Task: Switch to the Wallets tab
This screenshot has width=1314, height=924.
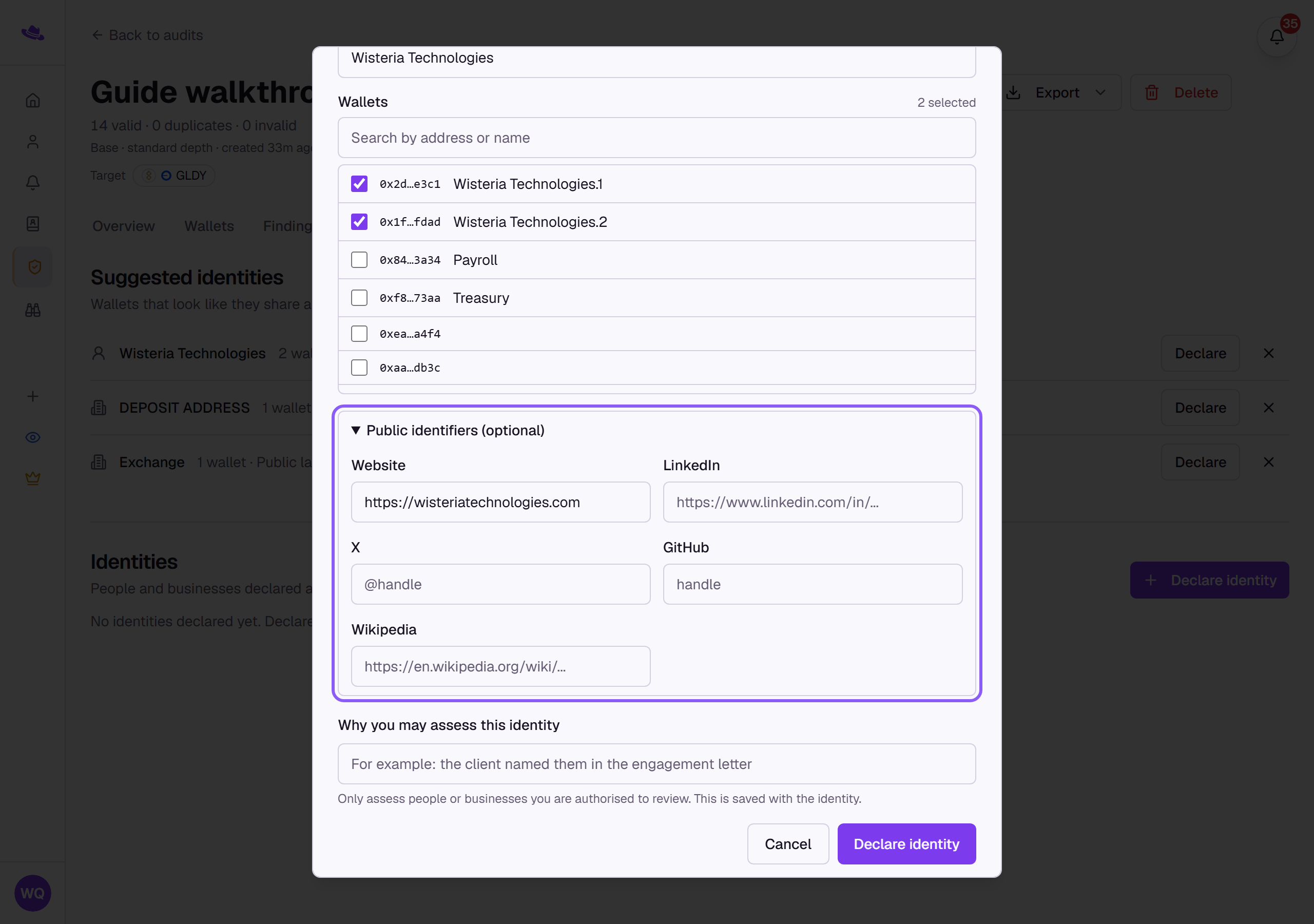Action: pos(209,226)
